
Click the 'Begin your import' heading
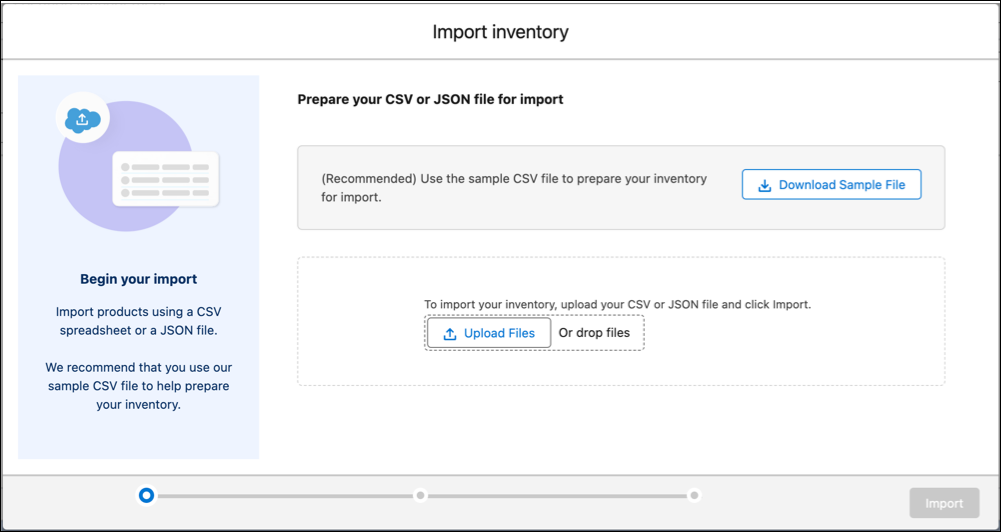(x=139, y=279)
